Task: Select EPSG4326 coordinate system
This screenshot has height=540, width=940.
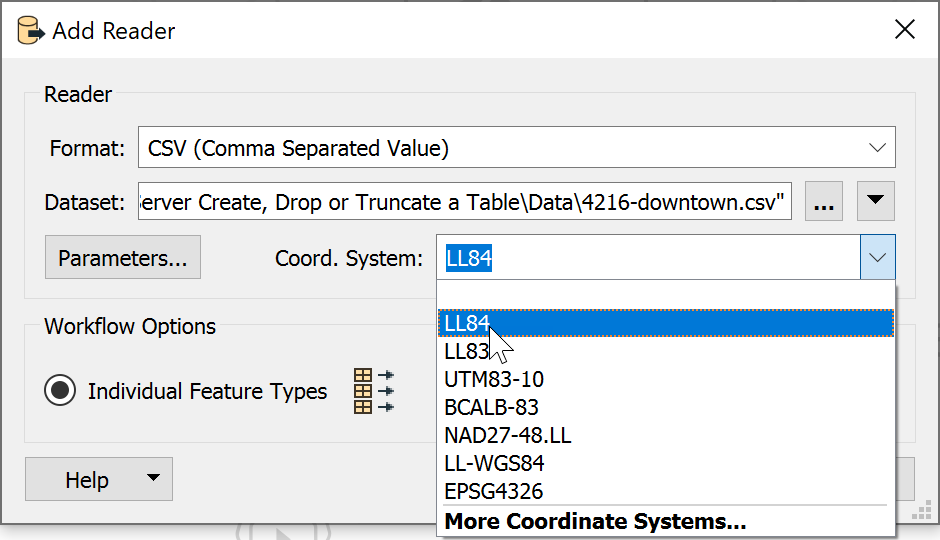Action: pyautogui.click(x=666, y=491)
